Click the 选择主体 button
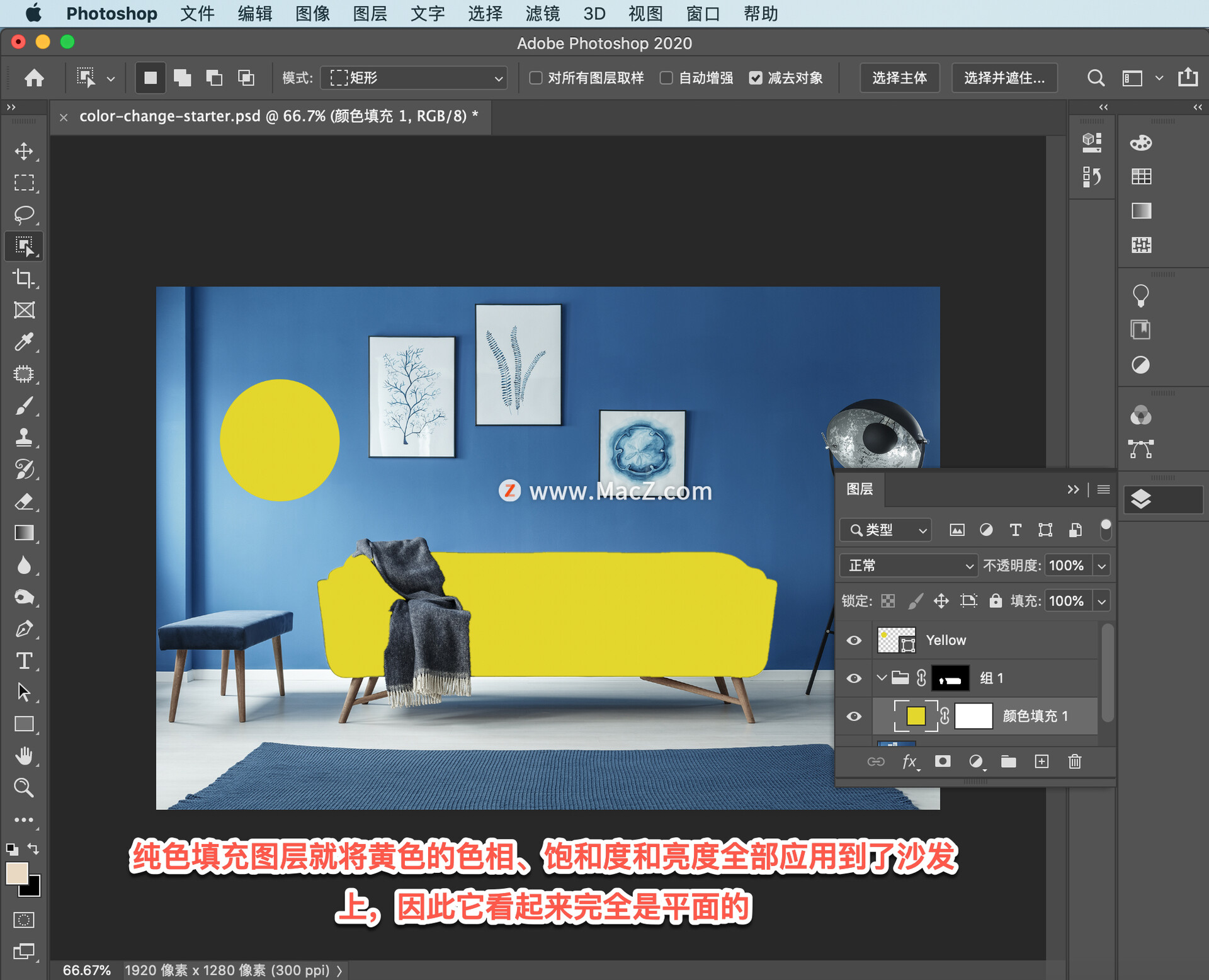Image resolution: width=1209 pixels, height=980 pixels. point(899,78)
